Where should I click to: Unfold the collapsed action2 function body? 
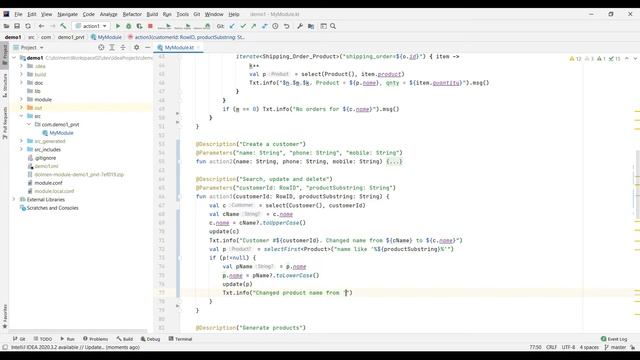click(x=394, y=162)
